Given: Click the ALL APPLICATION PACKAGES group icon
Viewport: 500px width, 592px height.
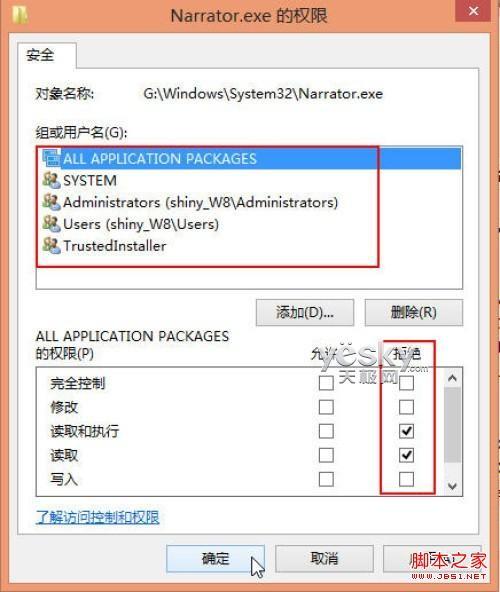Looking at the screenshot, I should pyautogui.click(x=51, y=158).
